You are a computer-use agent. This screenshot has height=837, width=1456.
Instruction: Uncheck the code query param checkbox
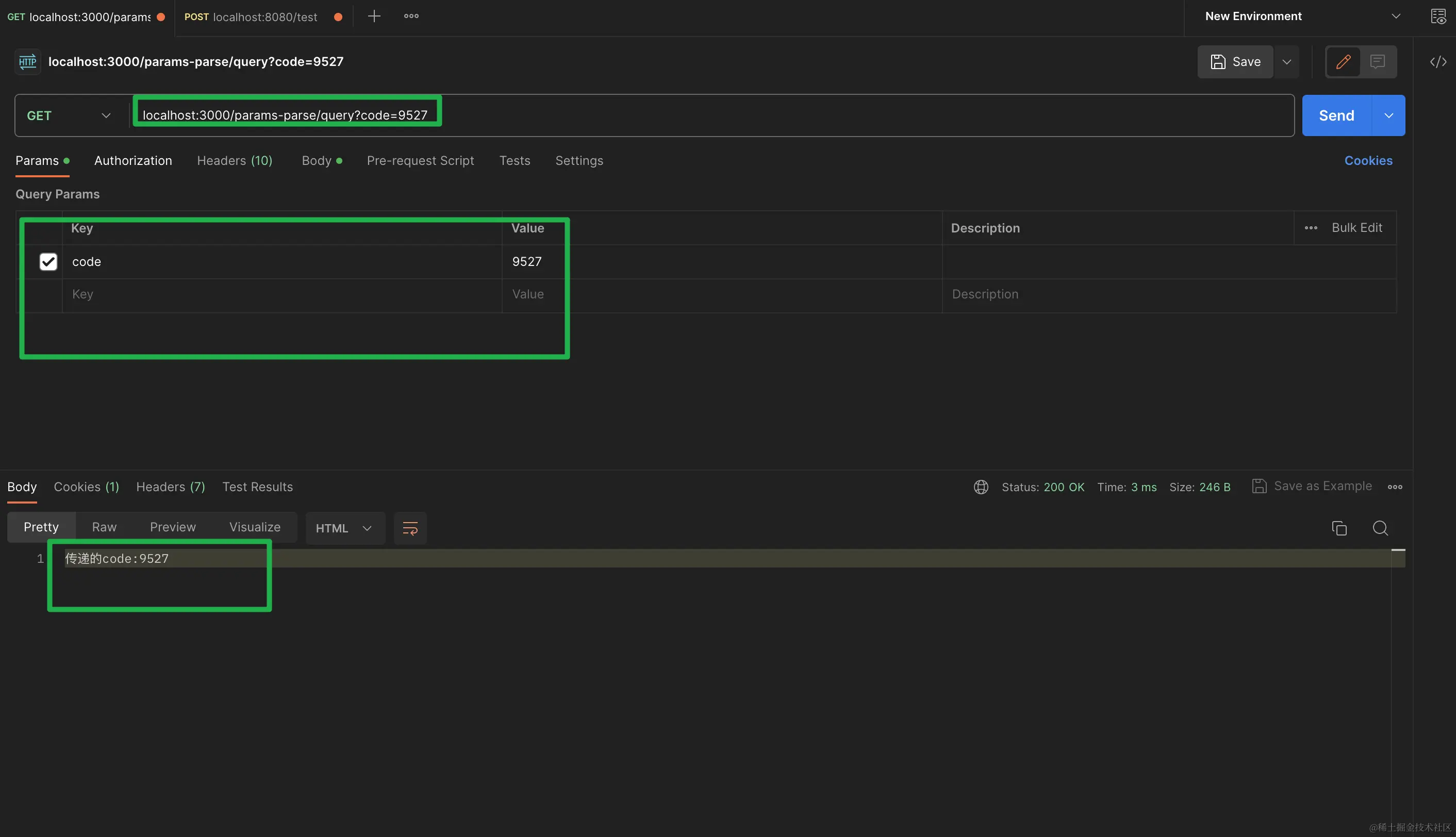(48, 262)
